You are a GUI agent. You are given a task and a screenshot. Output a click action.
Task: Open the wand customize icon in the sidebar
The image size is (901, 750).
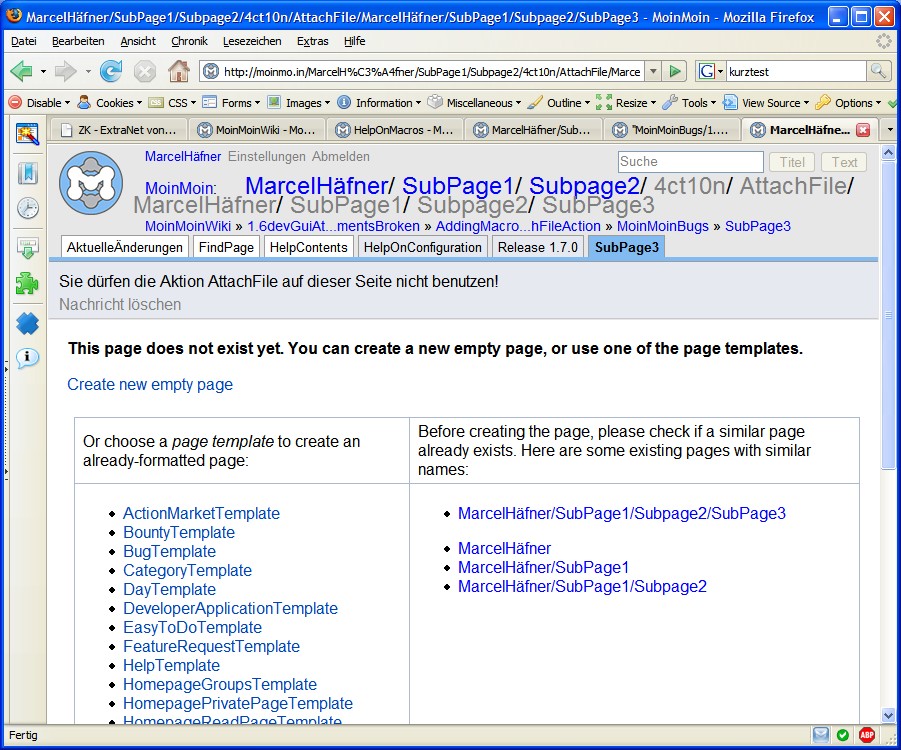(x=28, y=133)
